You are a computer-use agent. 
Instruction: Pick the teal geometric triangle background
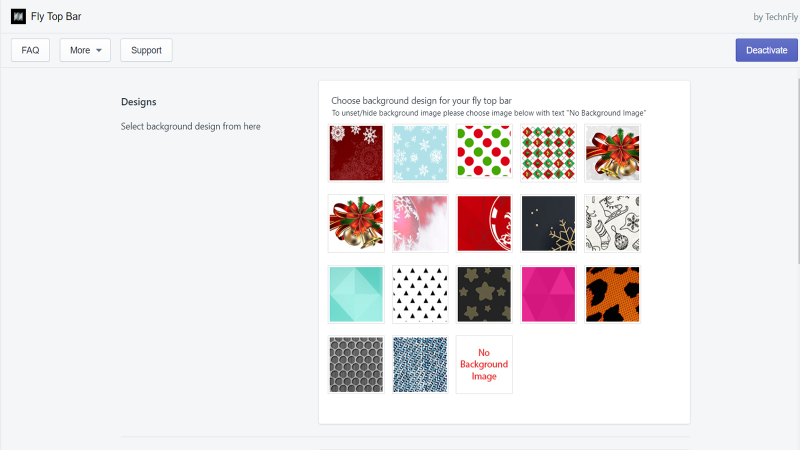click(356, 294)
